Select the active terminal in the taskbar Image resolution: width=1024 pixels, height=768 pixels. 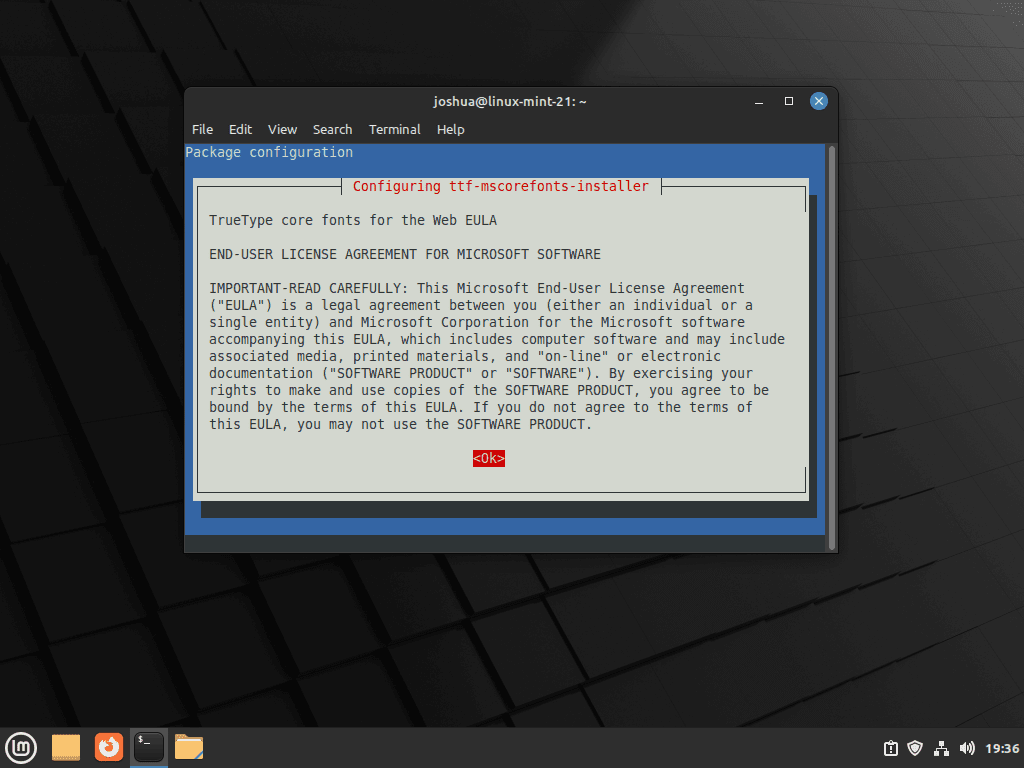click(148, 746)
